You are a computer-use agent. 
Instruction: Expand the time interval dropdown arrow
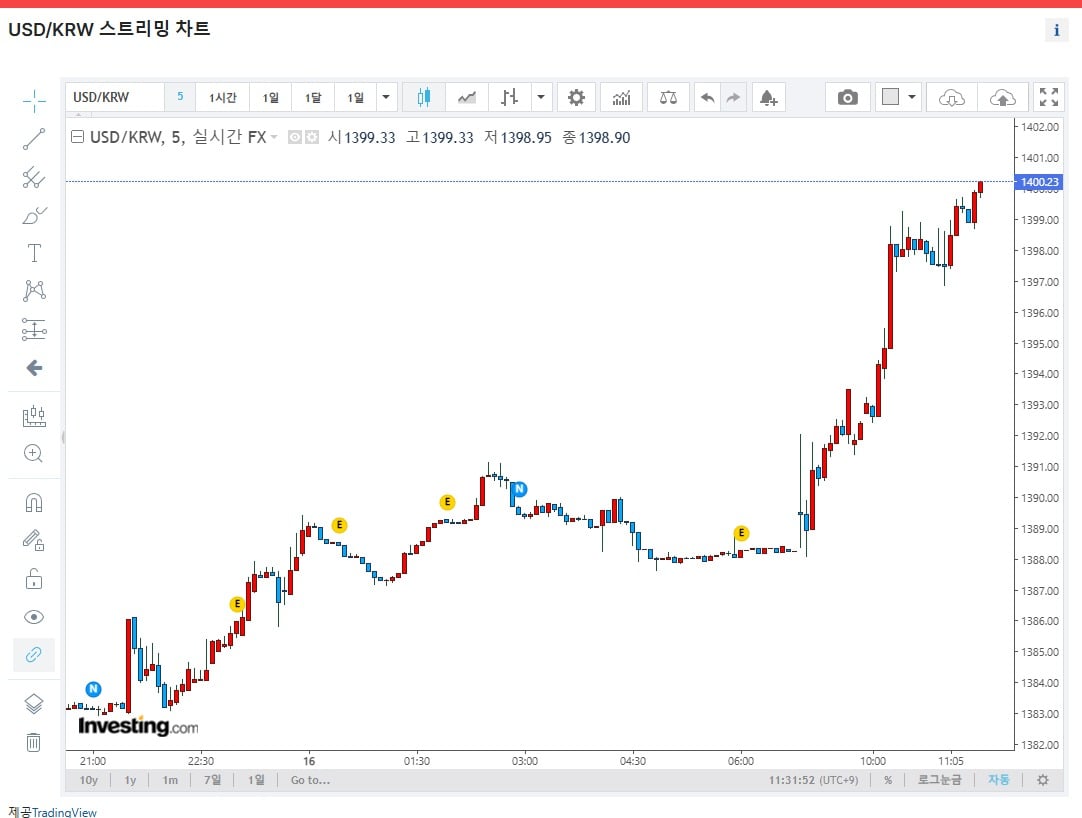(x=386, y=97)
